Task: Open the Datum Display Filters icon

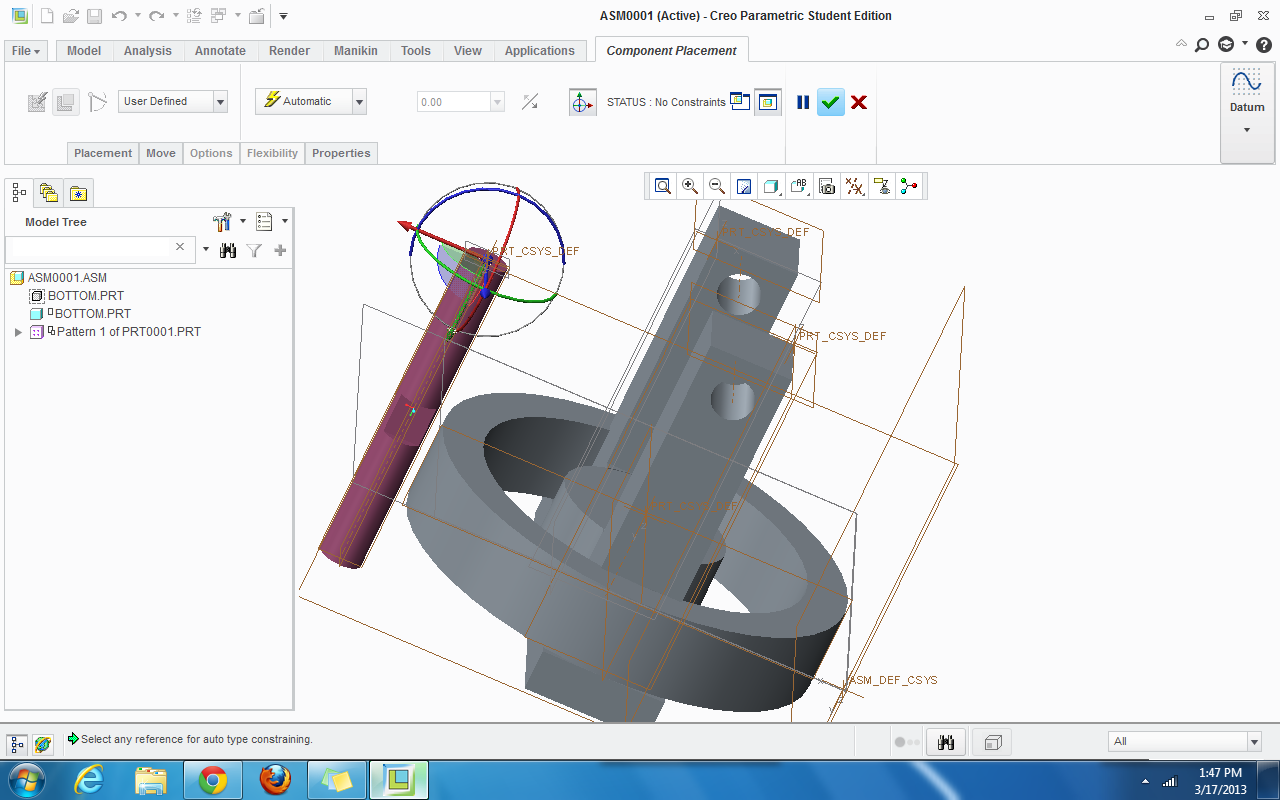Action: [x=854, y=186]
